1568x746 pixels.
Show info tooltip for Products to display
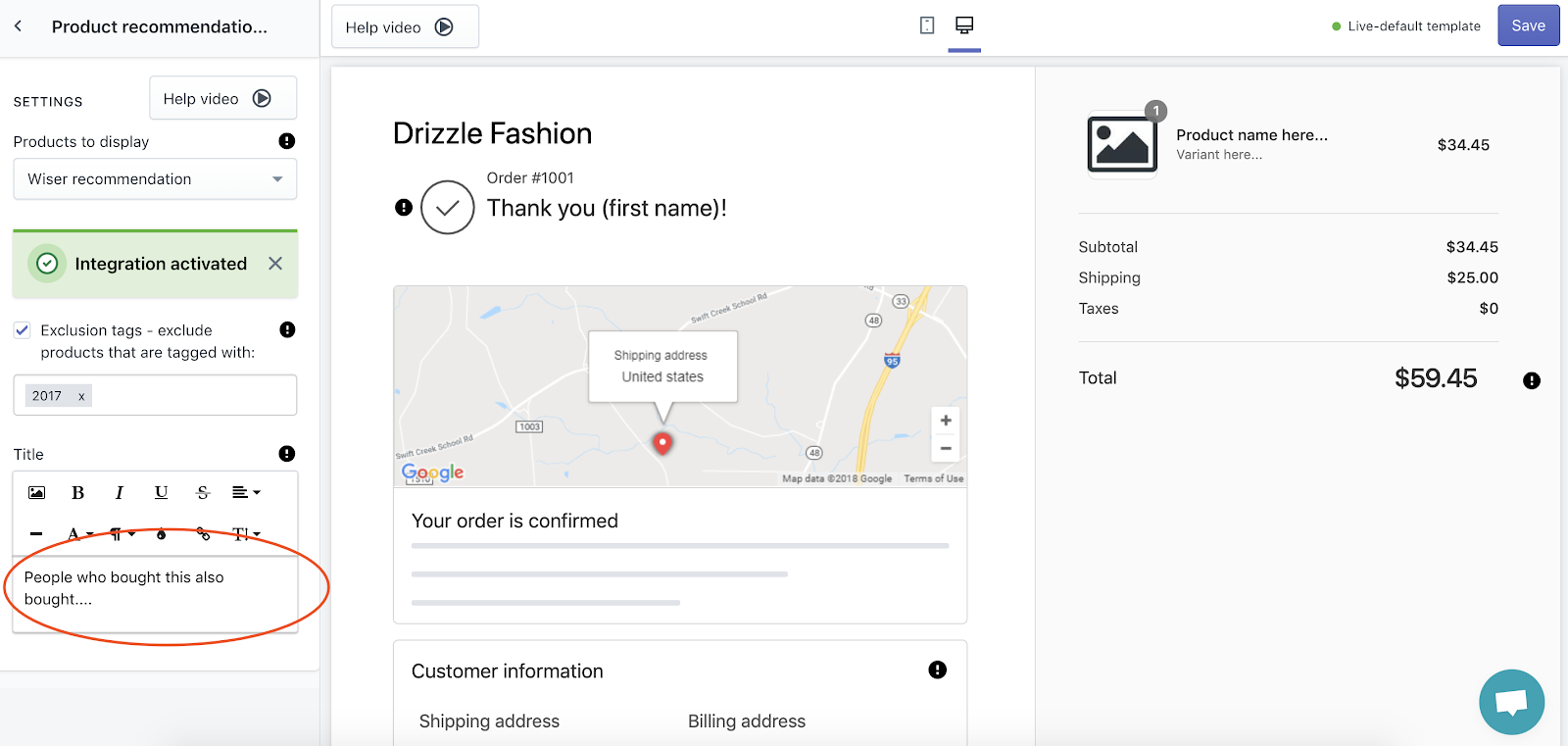point(287,141)
